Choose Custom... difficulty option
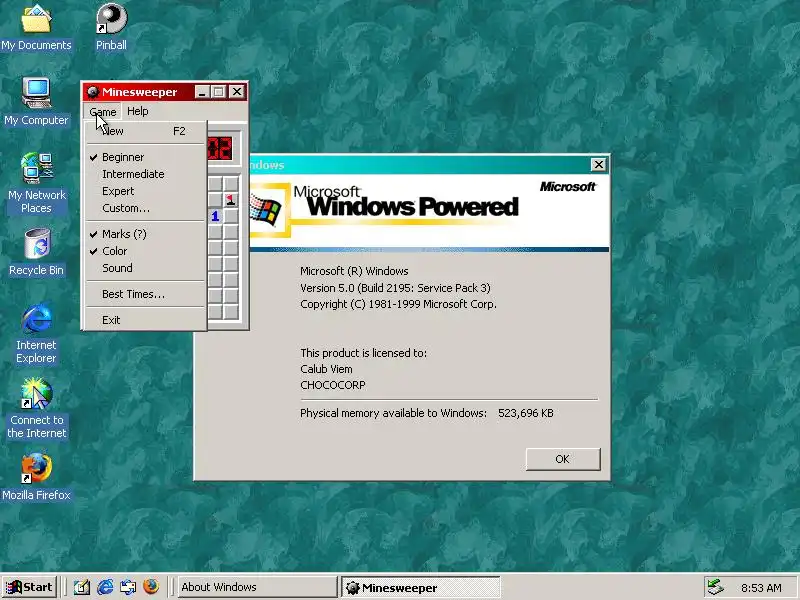Screen dimensions: 800x600 coord(145,208)
